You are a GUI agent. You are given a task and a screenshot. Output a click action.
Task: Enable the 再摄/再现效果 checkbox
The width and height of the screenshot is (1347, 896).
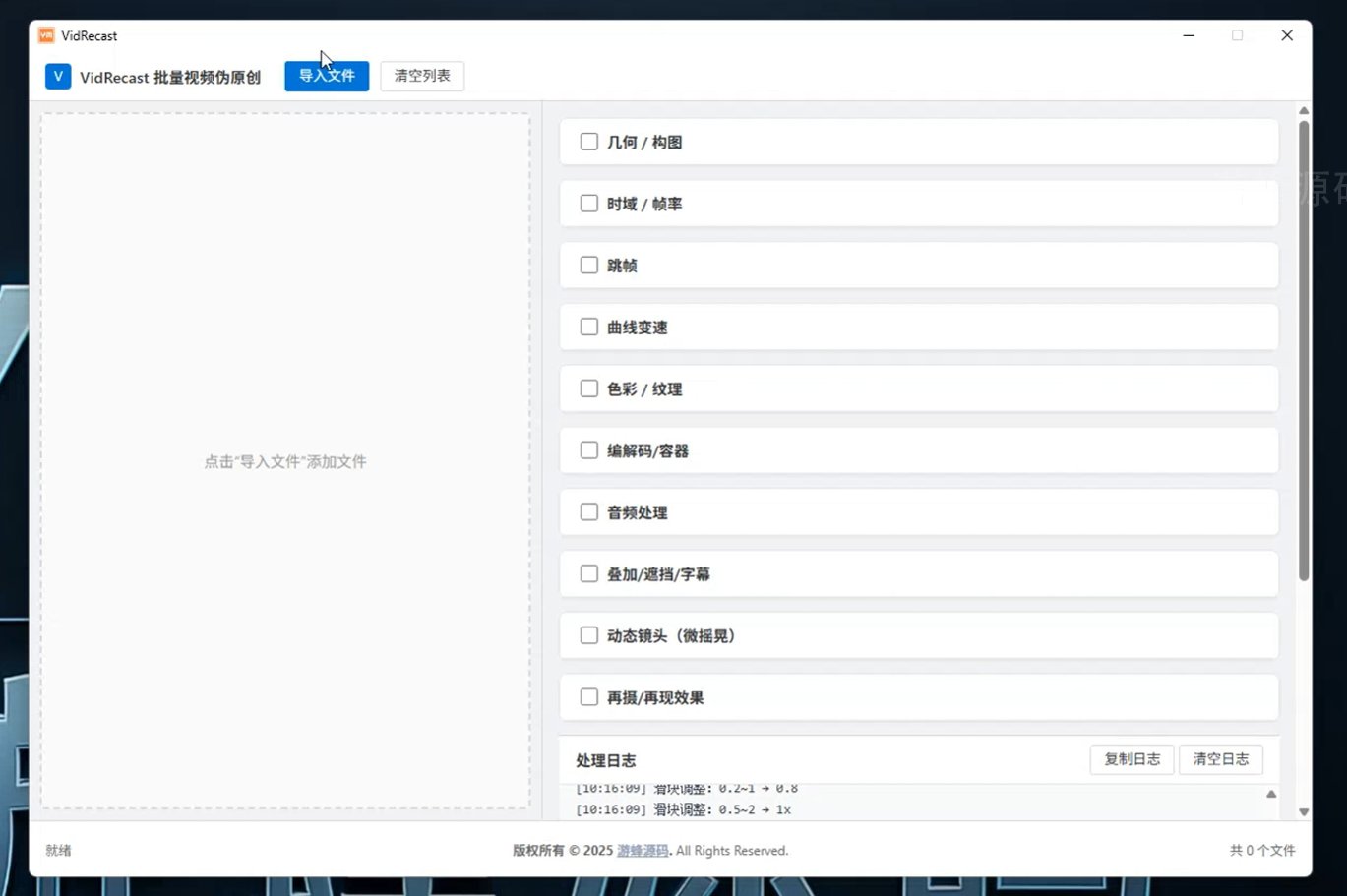(589, 697)
